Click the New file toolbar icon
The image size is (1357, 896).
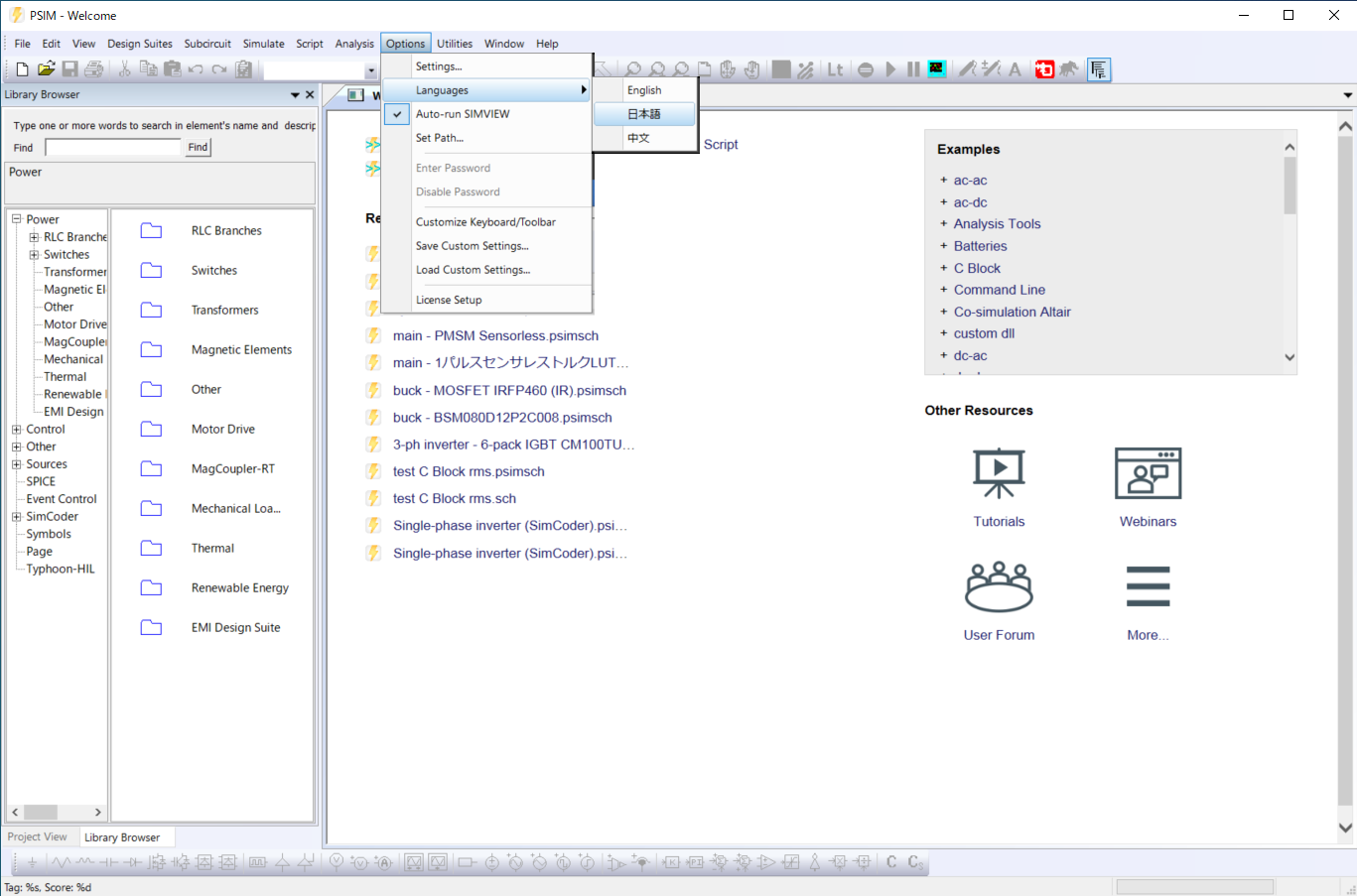point(22,69)
